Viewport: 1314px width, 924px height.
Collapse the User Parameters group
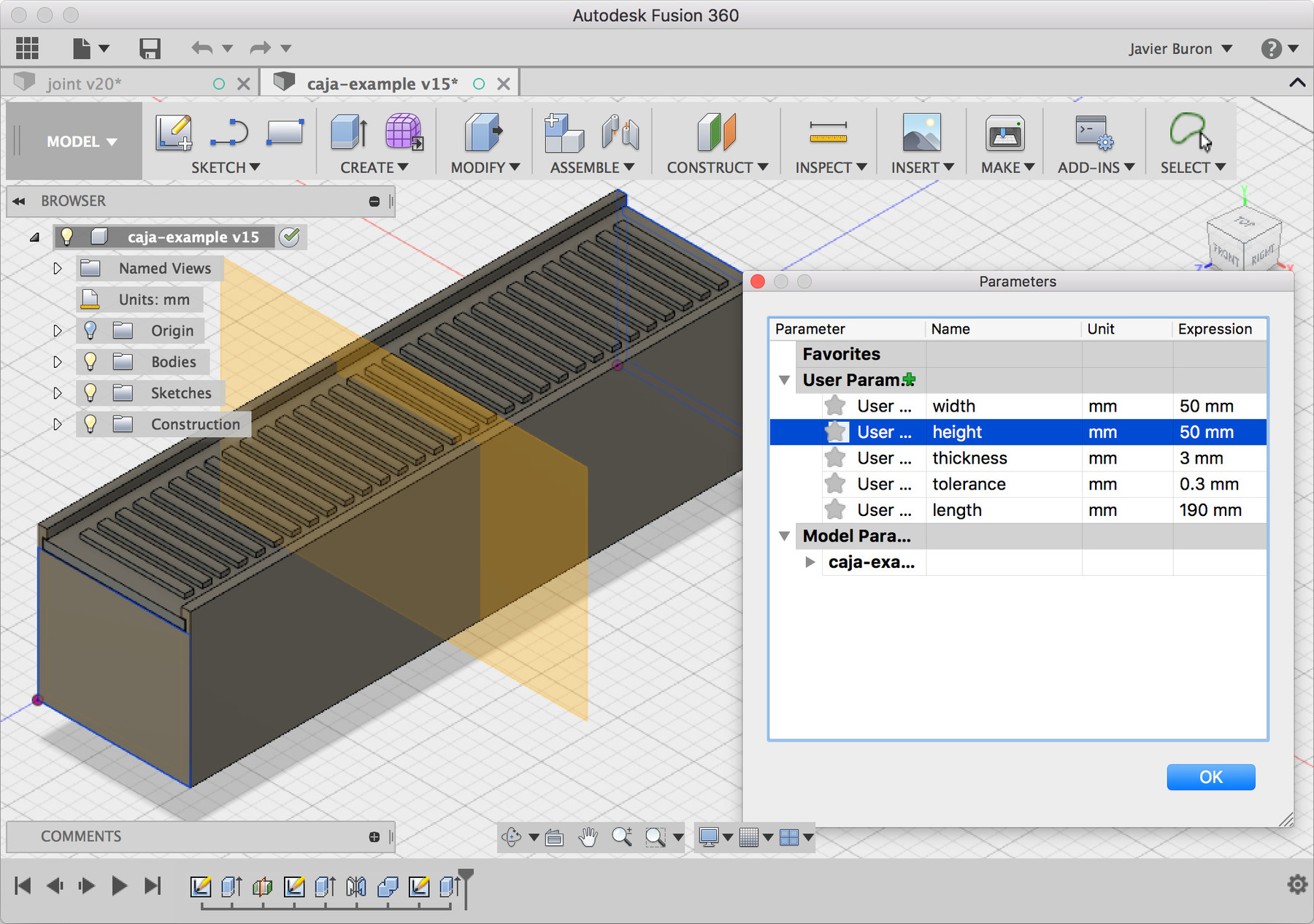(x=785, y=380)
